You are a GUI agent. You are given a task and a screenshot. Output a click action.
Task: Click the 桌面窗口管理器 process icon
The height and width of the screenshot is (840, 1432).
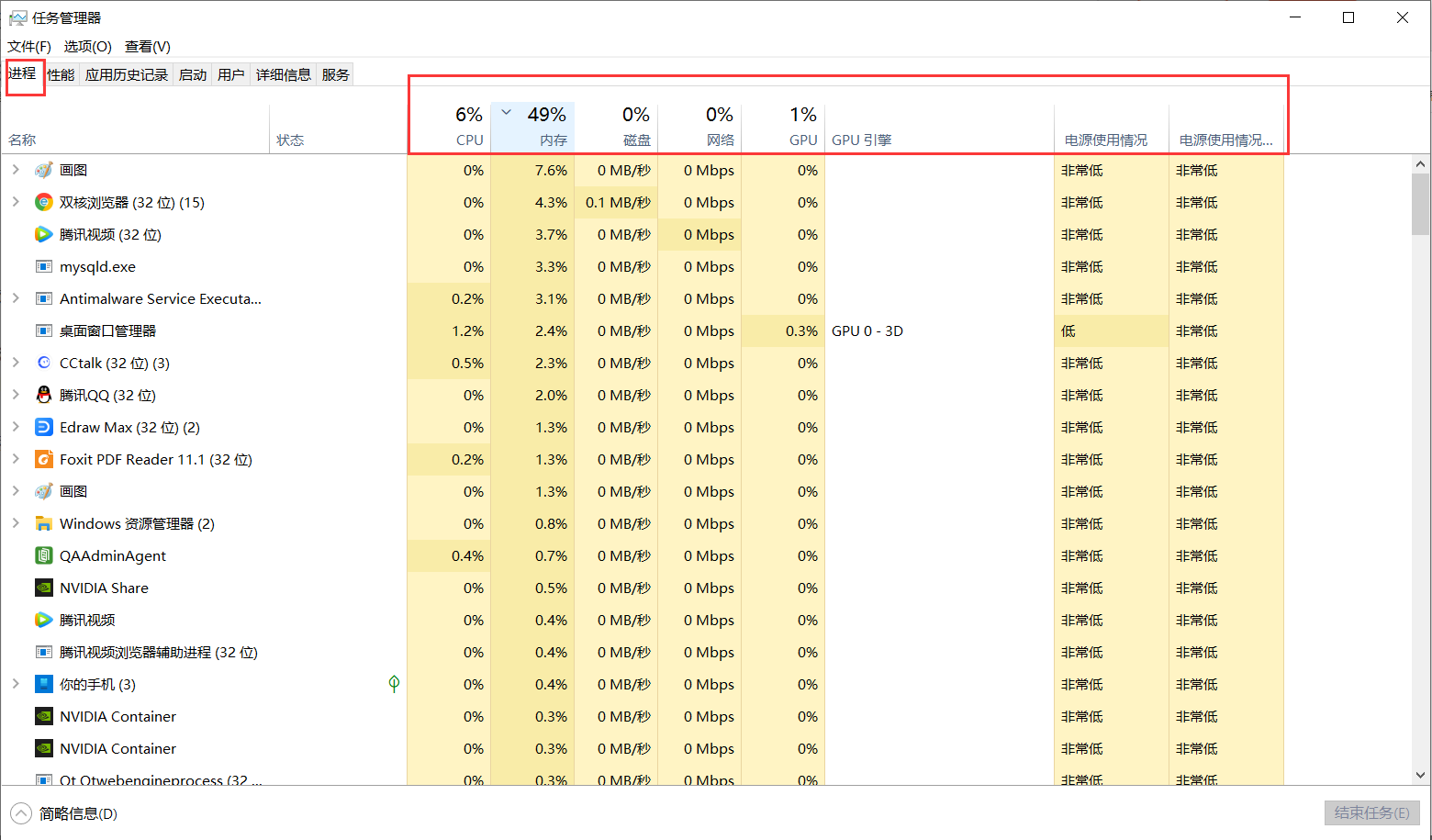point(43,330)
